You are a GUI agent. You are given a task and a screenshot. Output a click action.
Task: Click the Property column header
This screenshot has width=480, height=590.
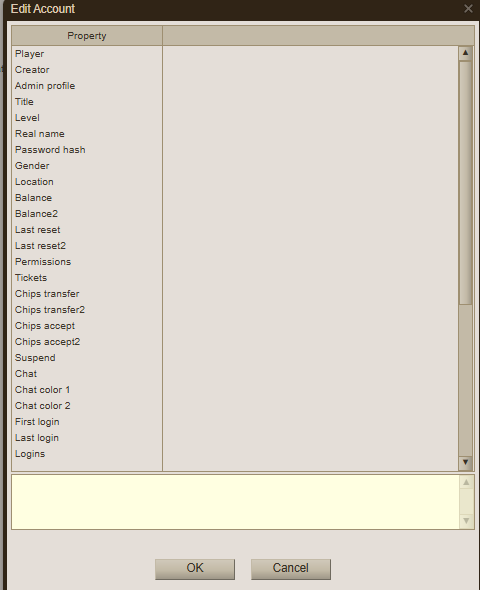87,36
